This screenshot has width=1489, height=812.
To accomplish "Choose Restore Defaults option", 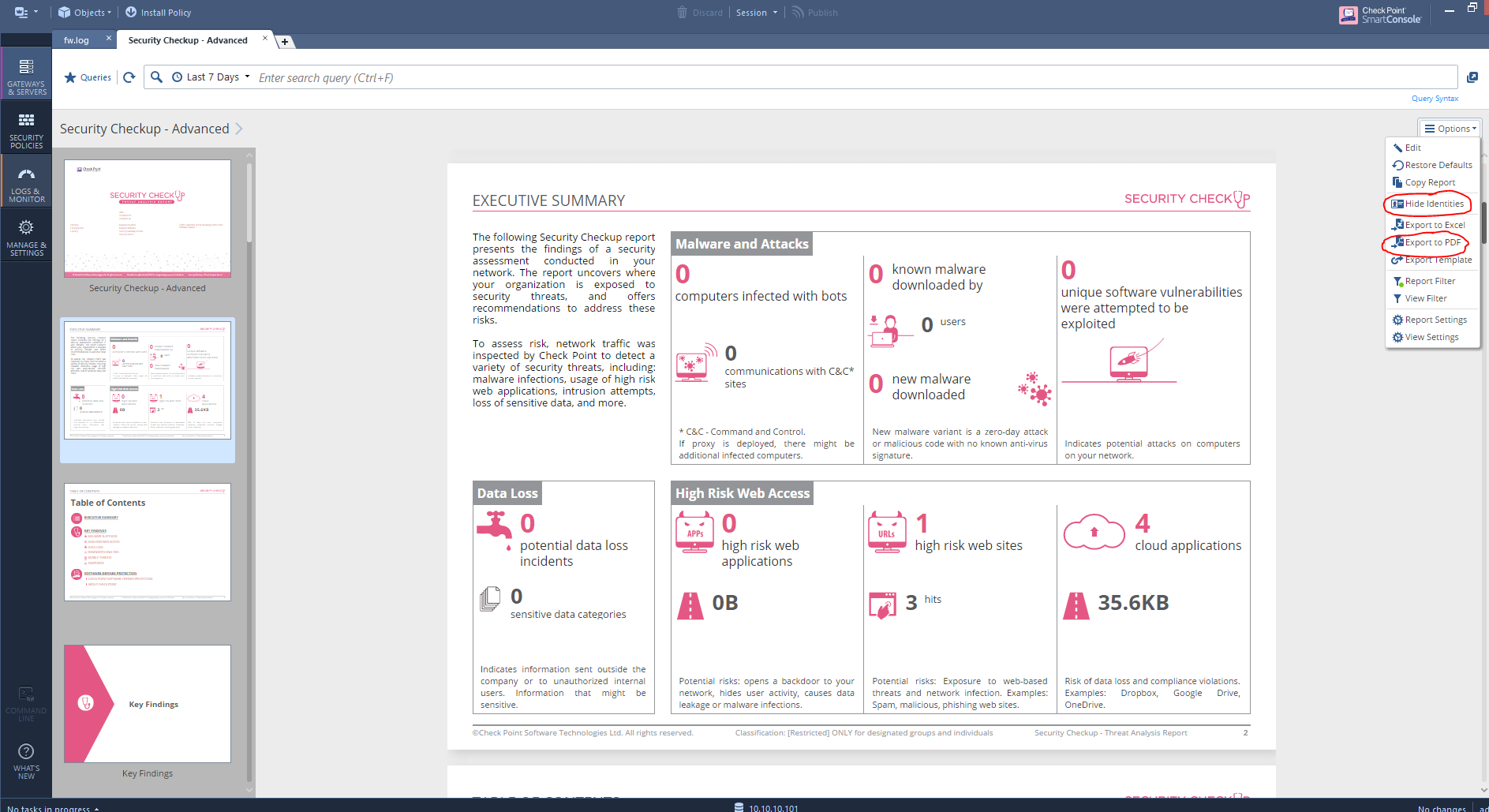I will point(1432,165).
